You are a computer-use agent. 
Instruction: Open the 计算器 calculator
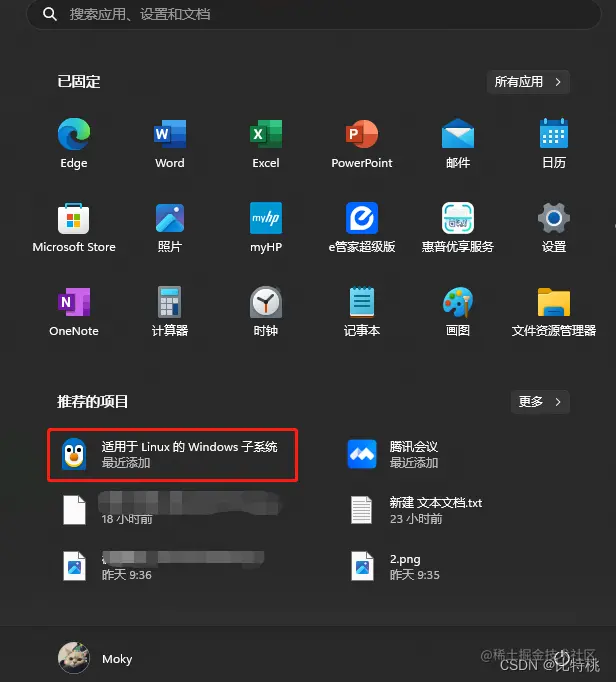click(170, 312)
